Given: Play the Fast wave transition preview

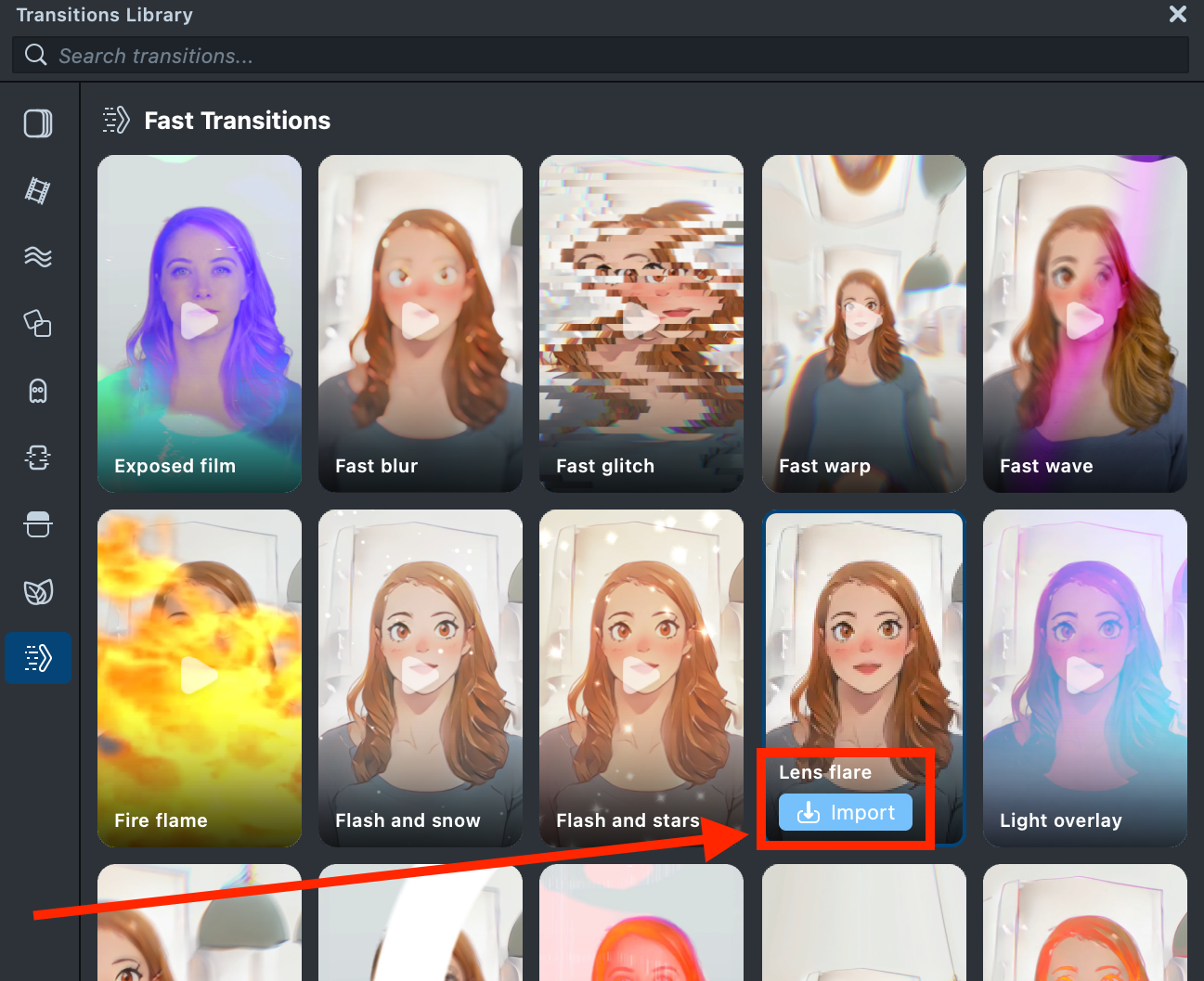Looking at the screenshot, I should pyautogui.click(x=1084, y=321).
